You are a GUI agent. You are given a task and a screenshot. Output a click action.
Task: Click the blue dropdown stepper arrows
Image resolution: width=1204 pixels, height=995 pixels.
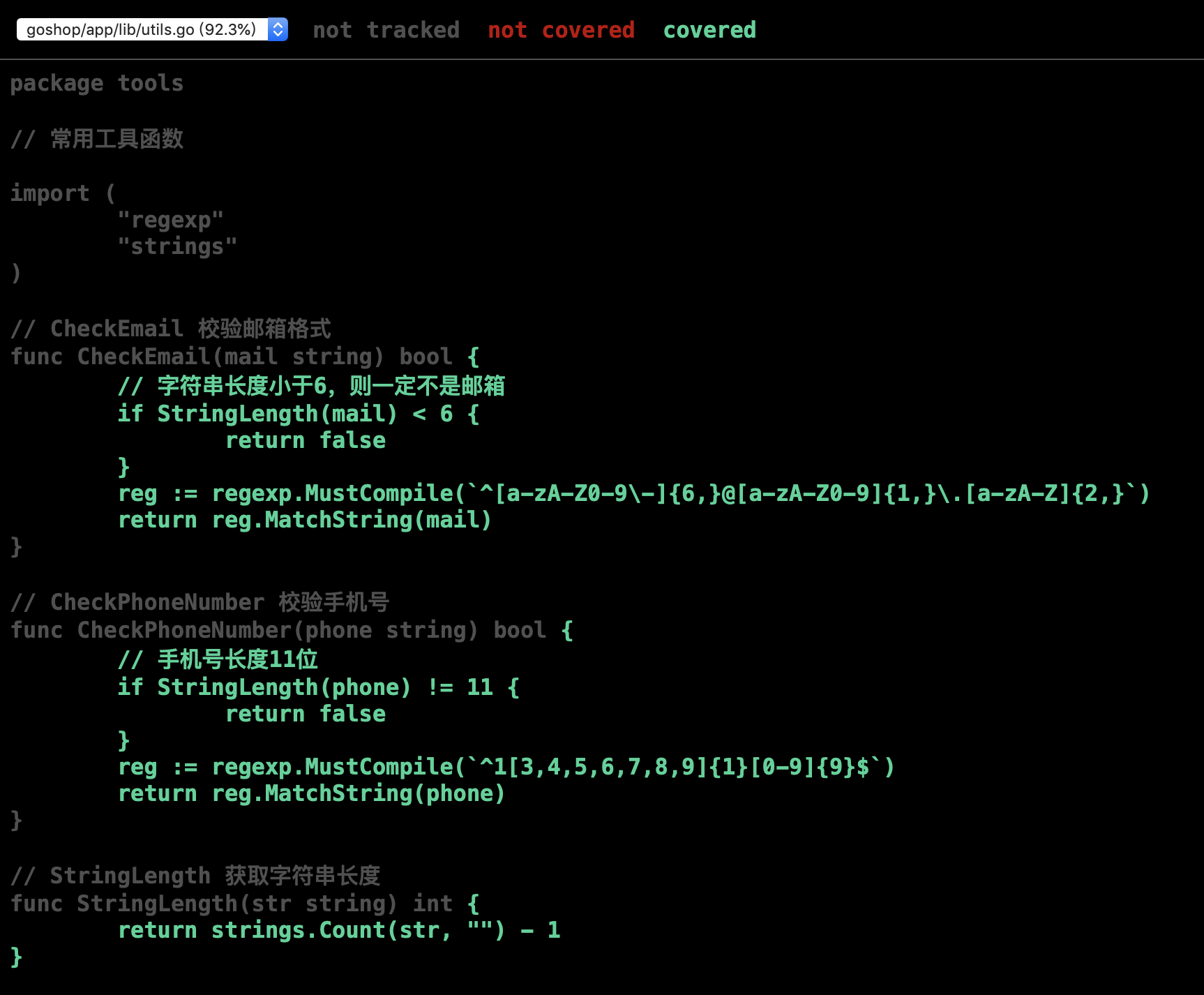coord(278,29)
